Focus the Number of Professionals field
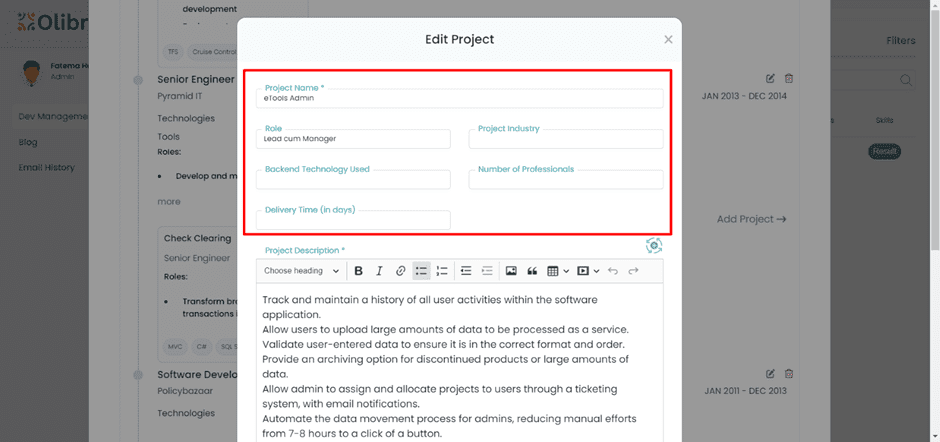 point(565,180)
